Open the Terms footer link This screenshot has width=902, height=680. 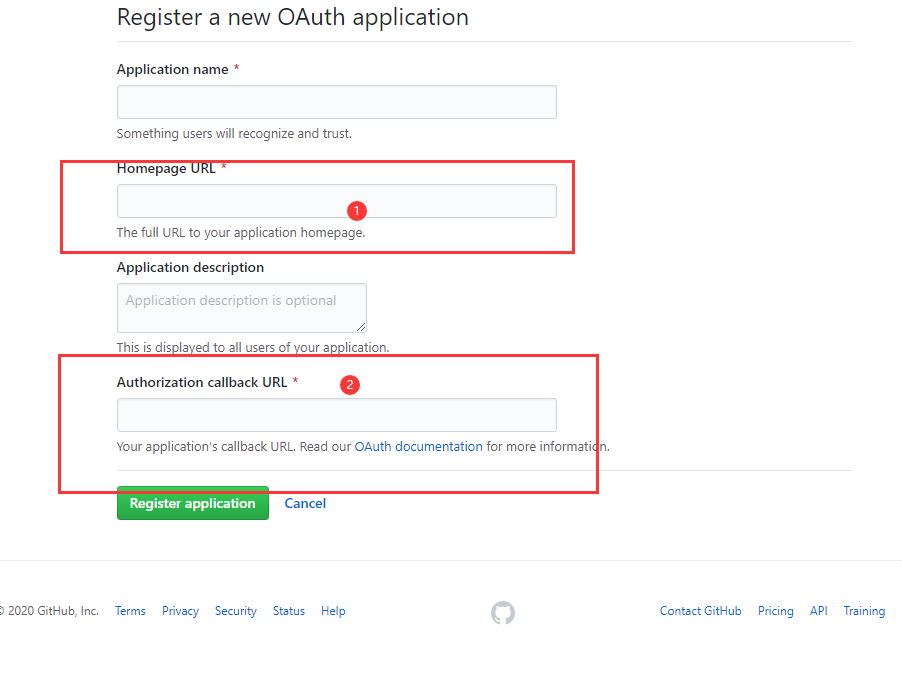(x=130, y=611)
